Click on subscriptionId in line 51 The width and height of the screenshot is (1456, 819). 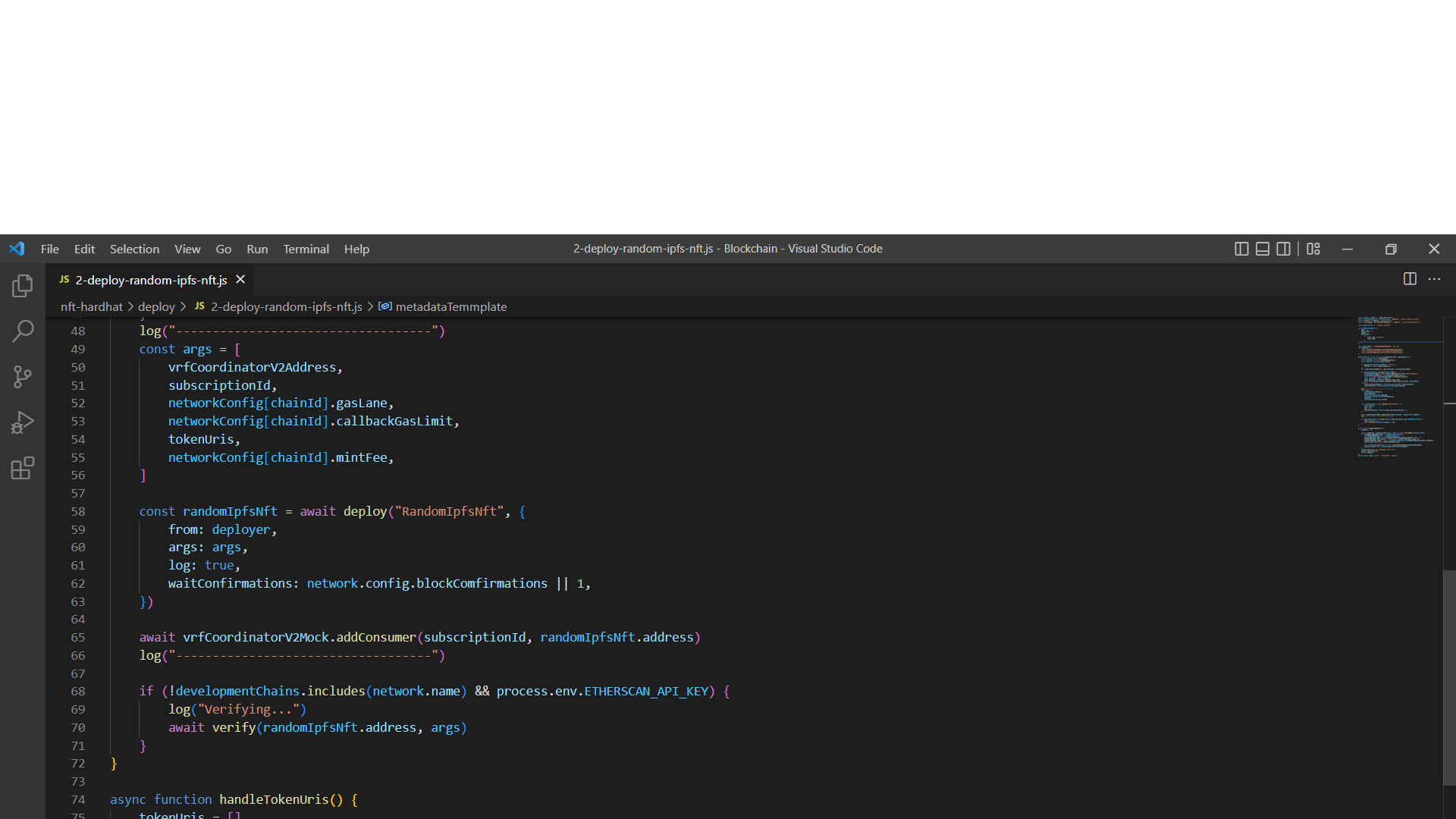pyautogui.click(x=219, y=385)
